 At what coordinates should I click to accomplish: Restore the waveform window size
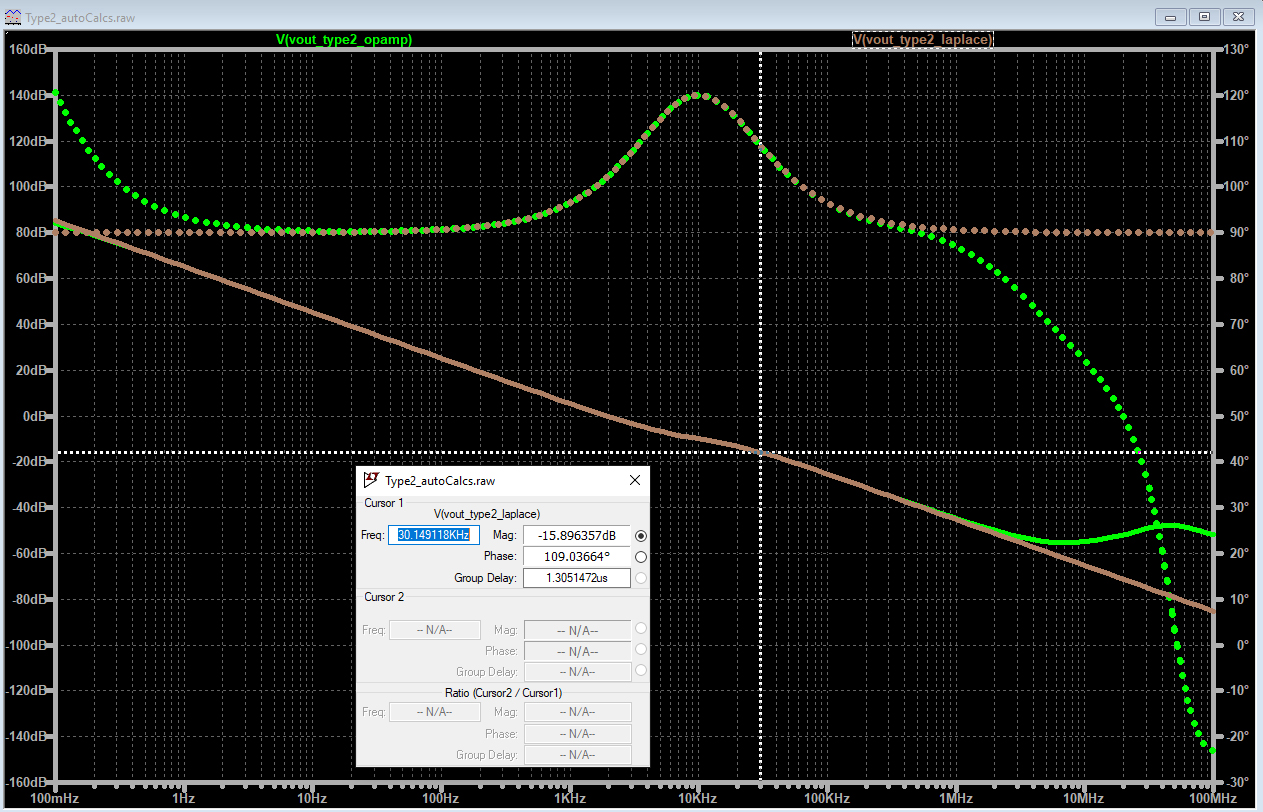(x=1205, y=16)
